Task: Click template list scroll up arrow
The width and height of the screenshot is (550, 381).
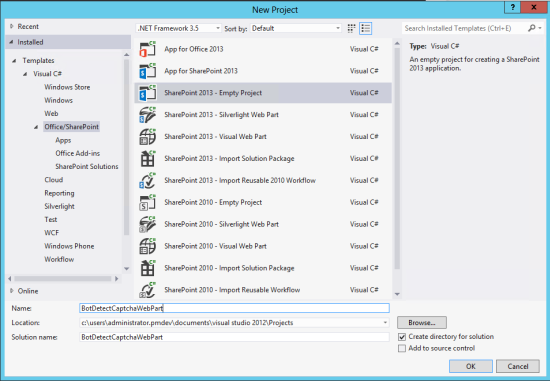Action: [397, 44]
